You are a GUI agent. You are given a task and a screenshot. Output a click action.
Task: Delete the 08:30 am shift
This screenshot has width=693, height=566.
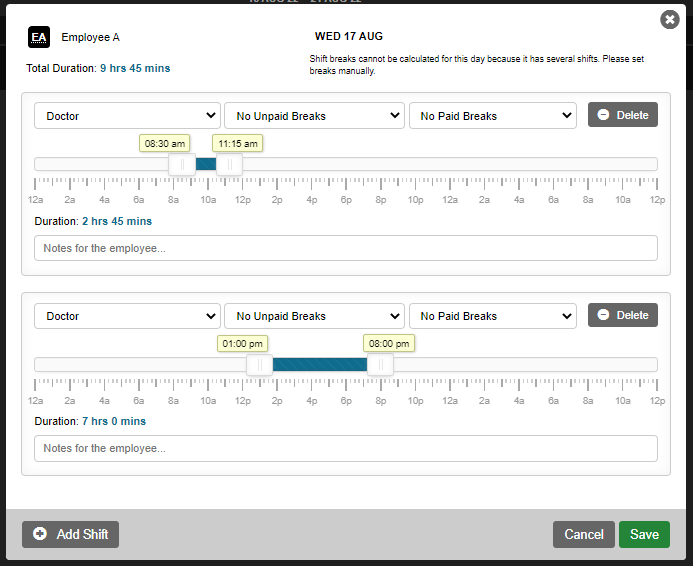[623, 115]
